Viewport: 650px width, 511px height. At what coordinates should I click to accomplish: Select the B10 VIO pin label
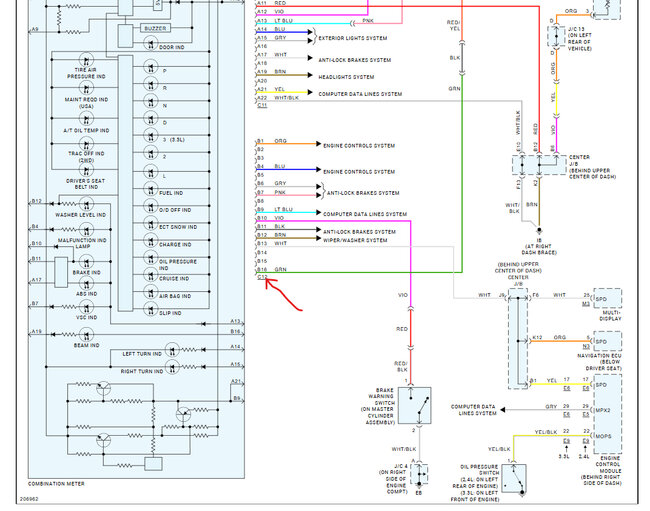tap(270, 218)
